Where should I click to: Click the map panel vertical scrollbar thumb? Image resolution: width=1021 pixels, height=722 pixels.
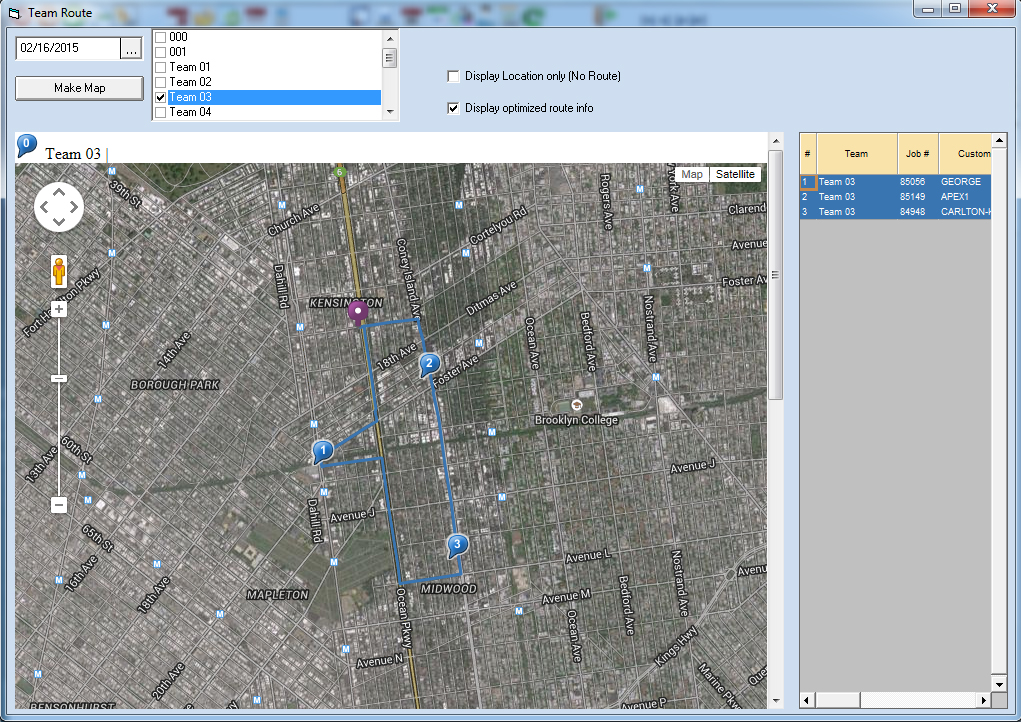tap(775, 275)
